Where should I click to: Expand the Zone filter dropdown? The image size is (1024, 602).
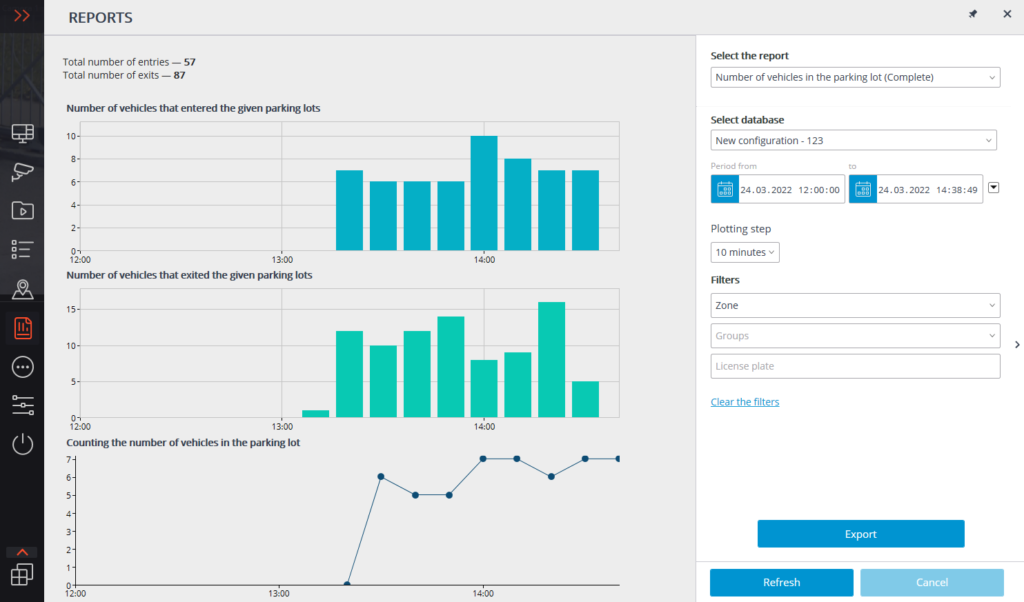pyautogui.click(x=855, y=305)
